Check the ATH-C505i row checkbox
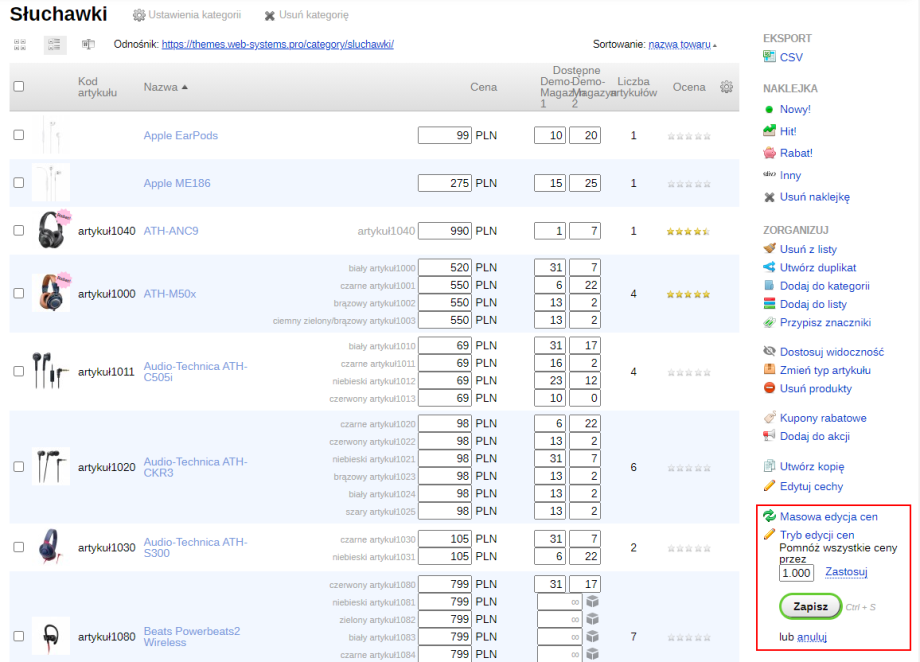The height and width of the screenshot is (662, 920). pyautogui.click(x=19, y=371)
